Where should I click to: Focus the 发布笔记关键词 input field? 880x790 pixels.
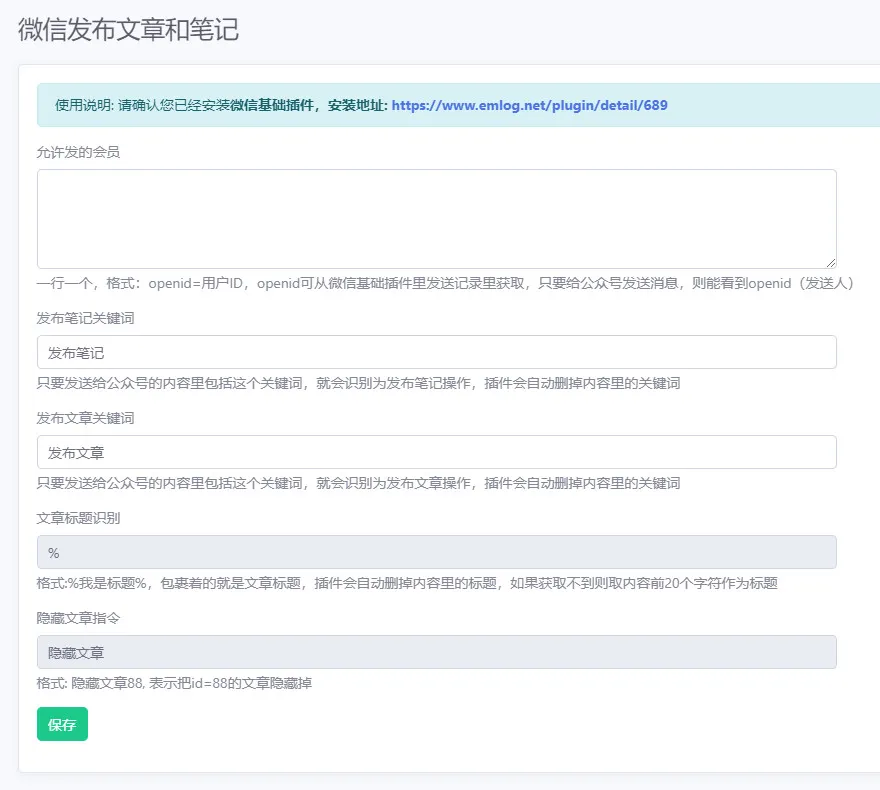click(437, 352)
